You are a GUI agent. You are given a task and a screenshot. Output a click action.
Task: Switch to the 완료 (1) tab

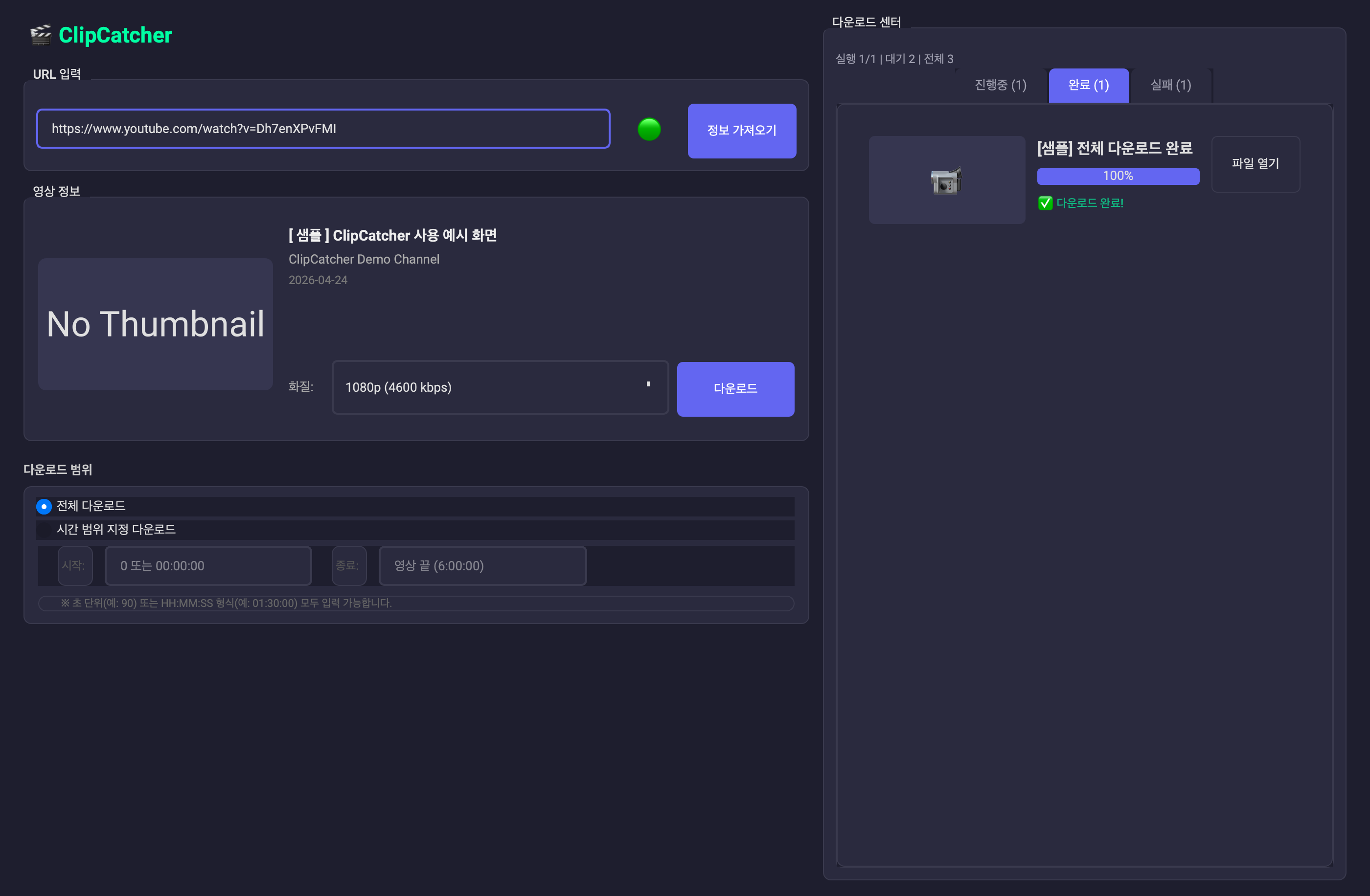(1089, 85)
